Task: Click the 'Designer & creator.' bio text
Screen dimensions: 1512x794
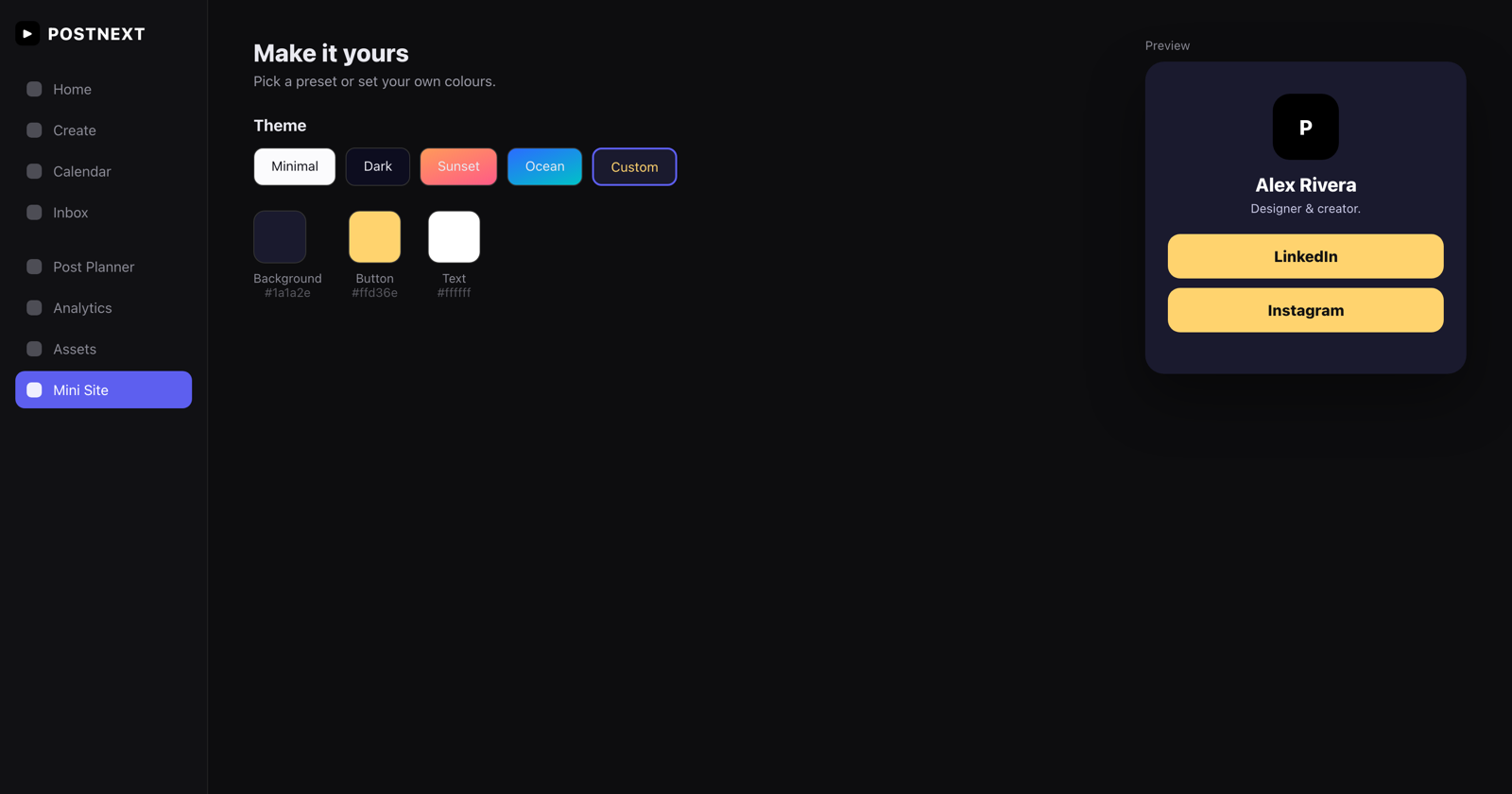Action: tap(1305, 209)
